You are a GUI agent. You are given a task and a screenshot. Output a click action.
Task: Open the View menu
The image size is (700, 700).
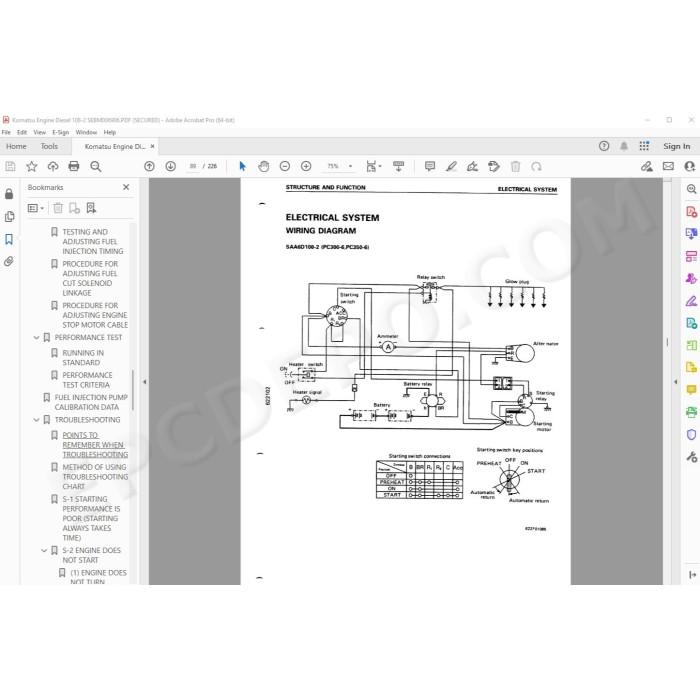coord(39,132)
